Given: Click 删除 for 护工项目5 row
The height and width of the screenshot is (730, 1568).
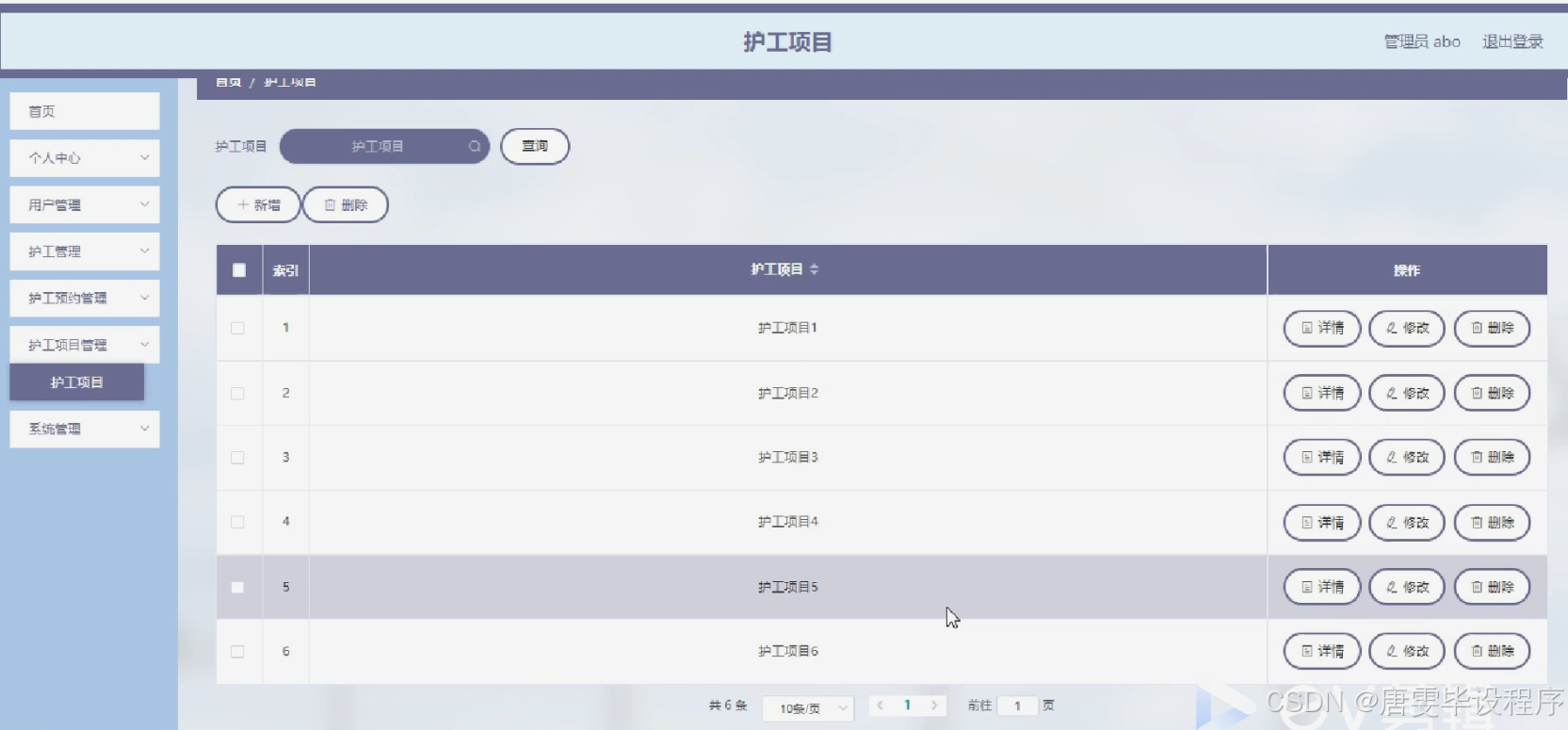Looking at the screenshot, I should pyautogui.click(x=1492, y=587).
